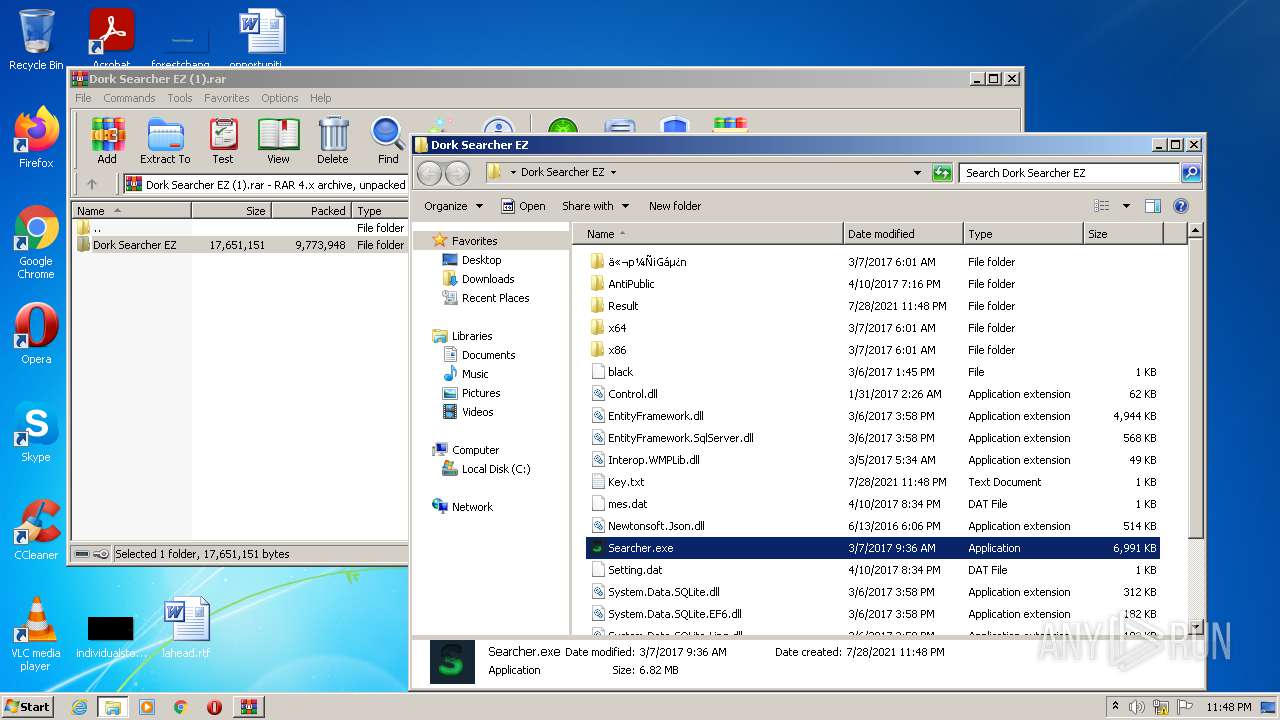
Task: Select Local Disk (C:) in navigation pane
Action: click(496, 469)
